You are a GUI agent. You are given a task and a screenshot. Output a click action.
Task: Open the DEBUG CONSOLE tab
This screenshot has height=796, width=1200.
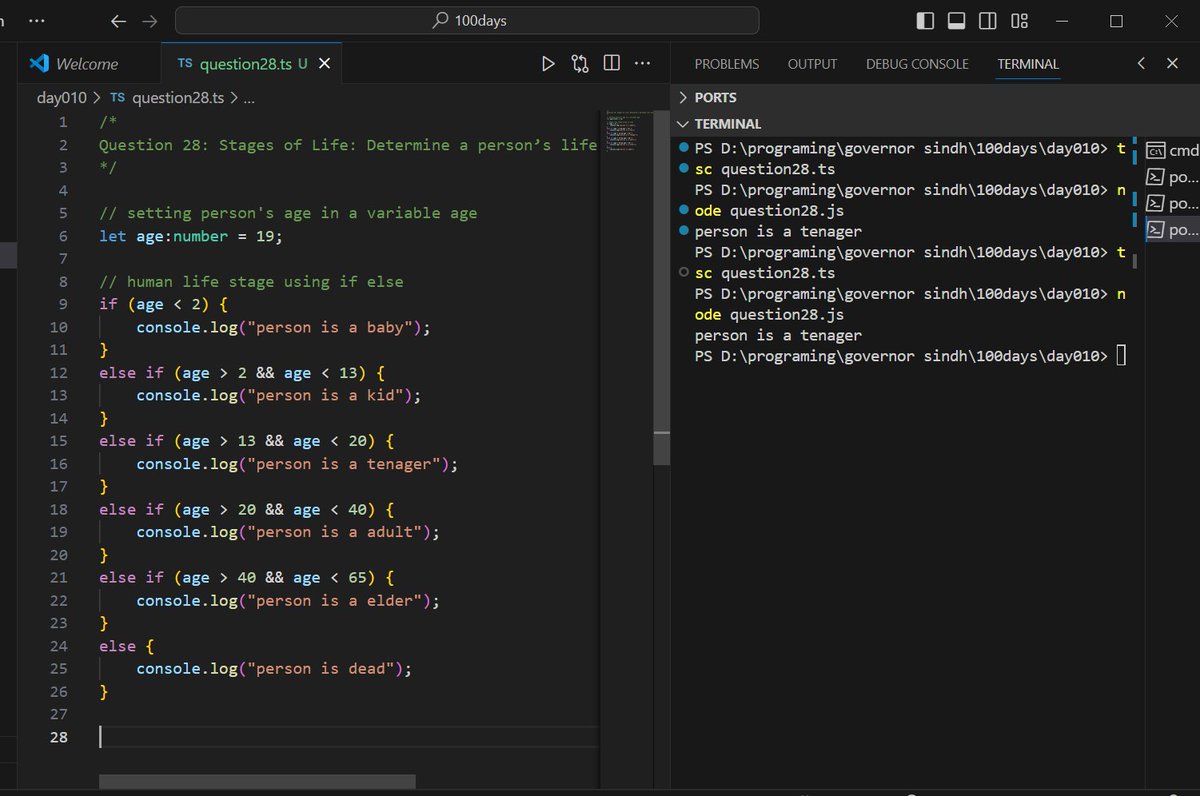coord(917,64)
